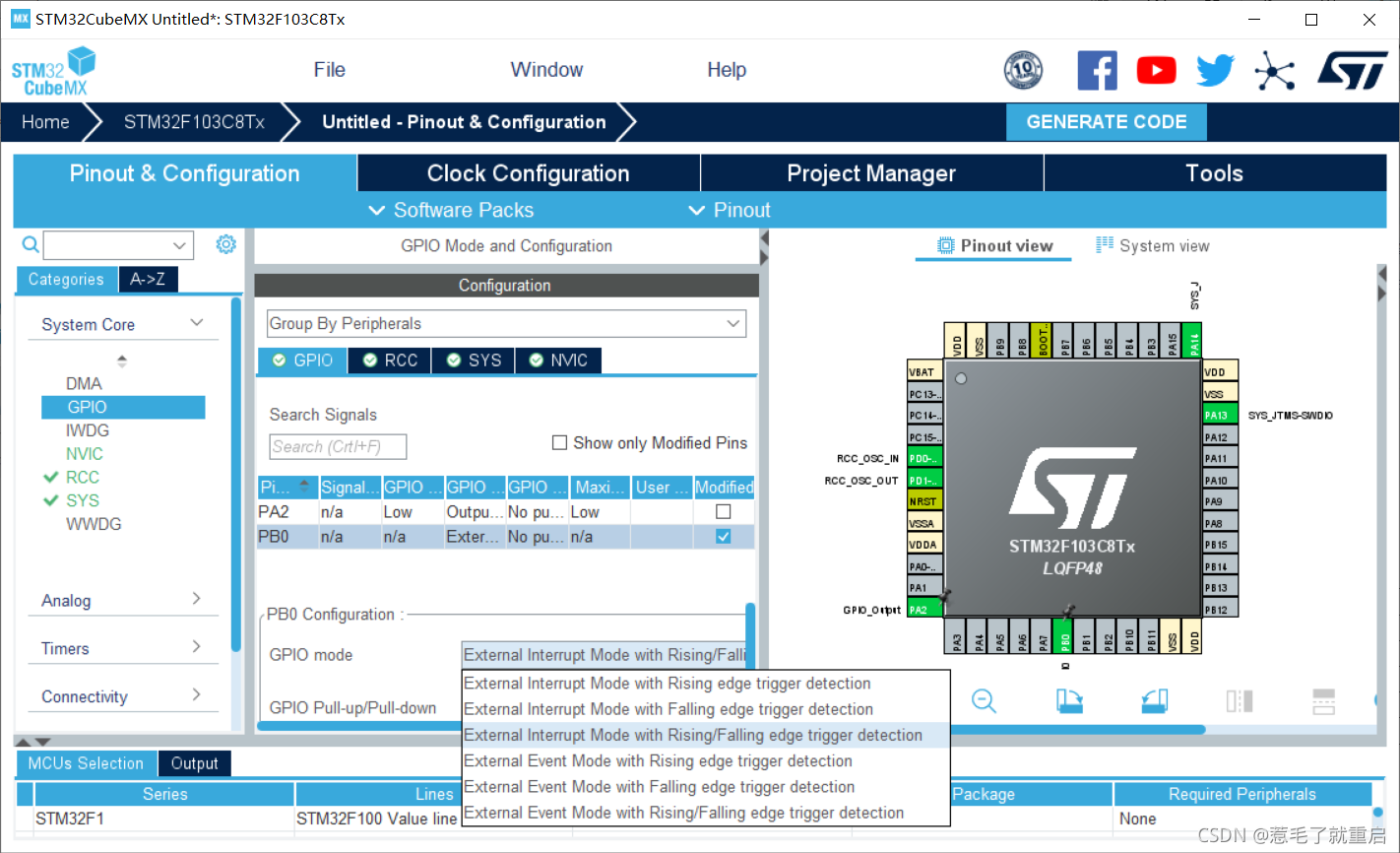Select the green PB0 pin
The width and height of the screenshot is (1400, 853).
1063,637
